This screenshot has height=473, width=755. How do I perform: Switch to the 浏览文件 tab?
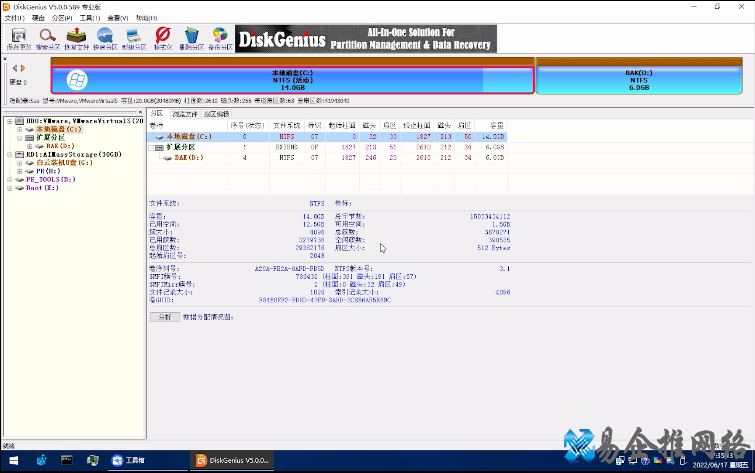[185, 114]
